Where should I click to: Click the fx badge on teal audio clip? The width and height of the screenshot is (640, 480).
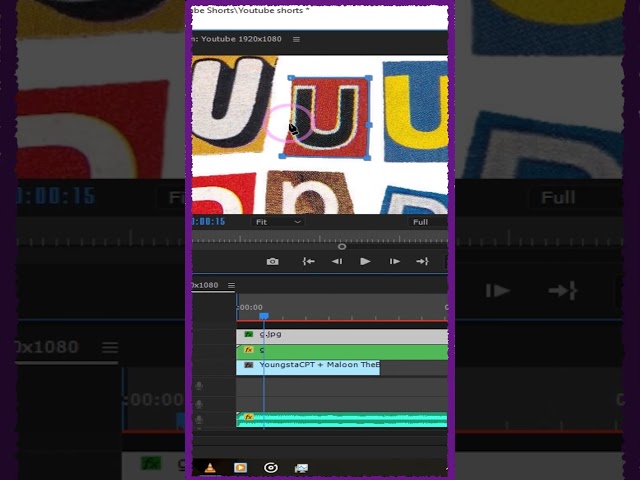coord(249,417)
